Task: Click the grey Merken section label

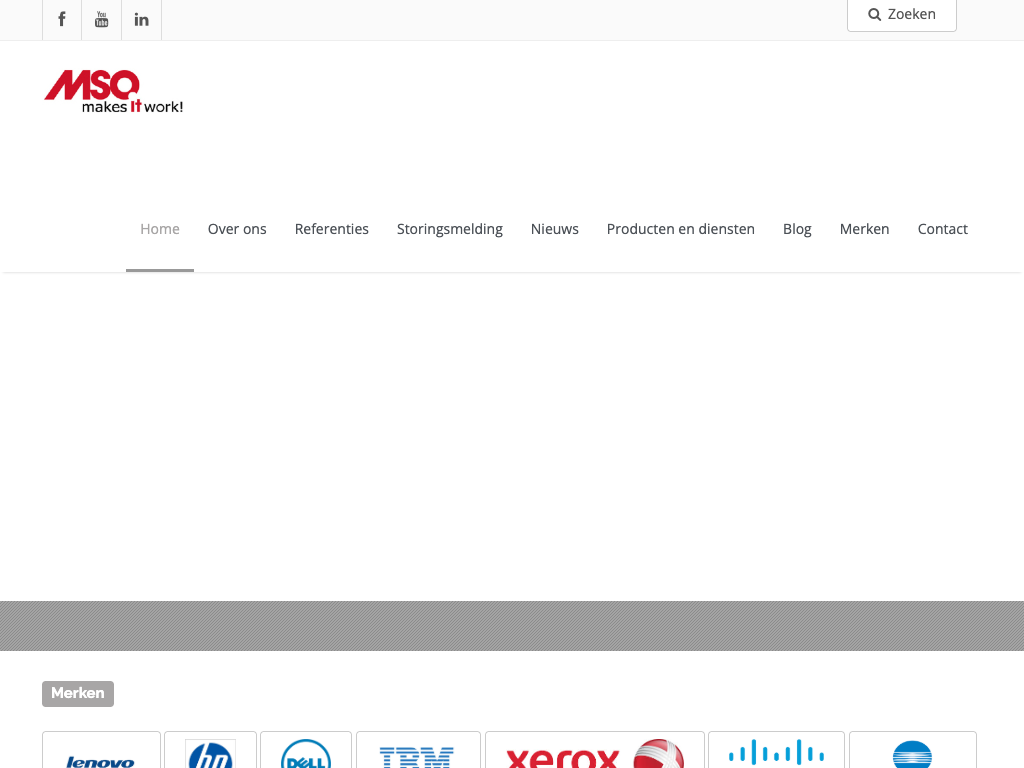Action: (x=78, y=694)
